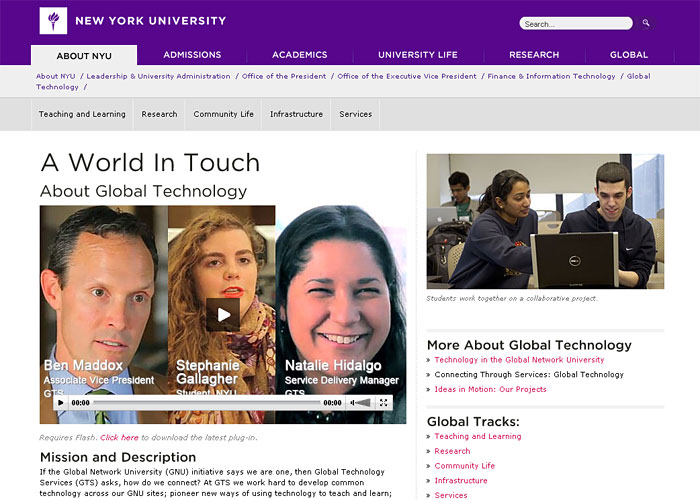Image resolution: width=700 pixels, height=500 pixels.
Task: Click the small play button in video controls
Action: pos(61,403)
